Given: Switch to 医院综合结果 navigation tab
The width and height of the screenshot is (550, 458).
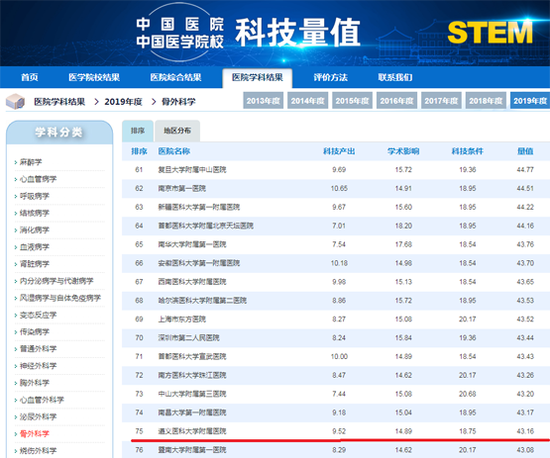Looking at the screenshot, I should point(176,77).
